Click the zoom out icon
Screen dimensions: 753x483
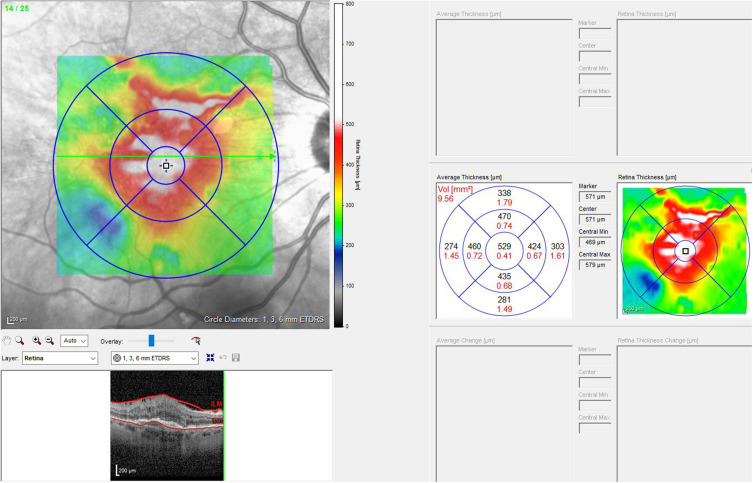[49, 340]
